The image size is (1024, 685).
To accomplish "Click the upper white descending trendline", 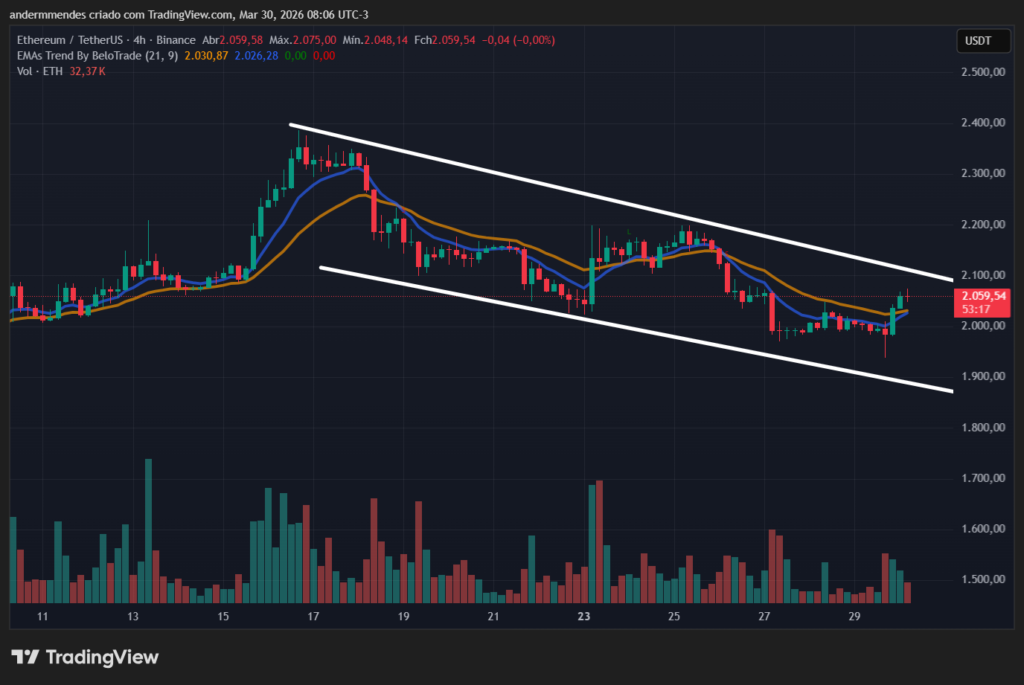I will pyautogui.click(x=620, y=201).
